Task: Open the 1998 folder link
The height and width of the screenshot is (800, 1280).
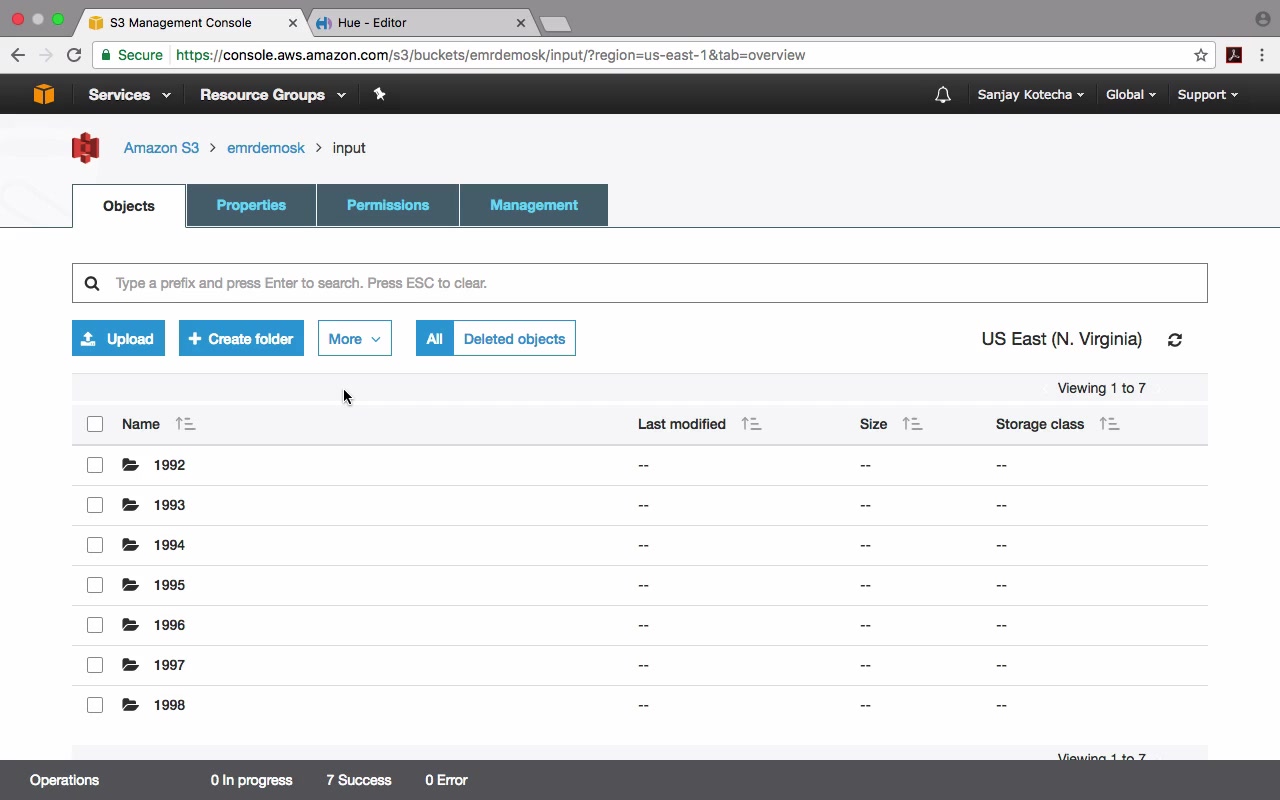Action: pos(169,705)
